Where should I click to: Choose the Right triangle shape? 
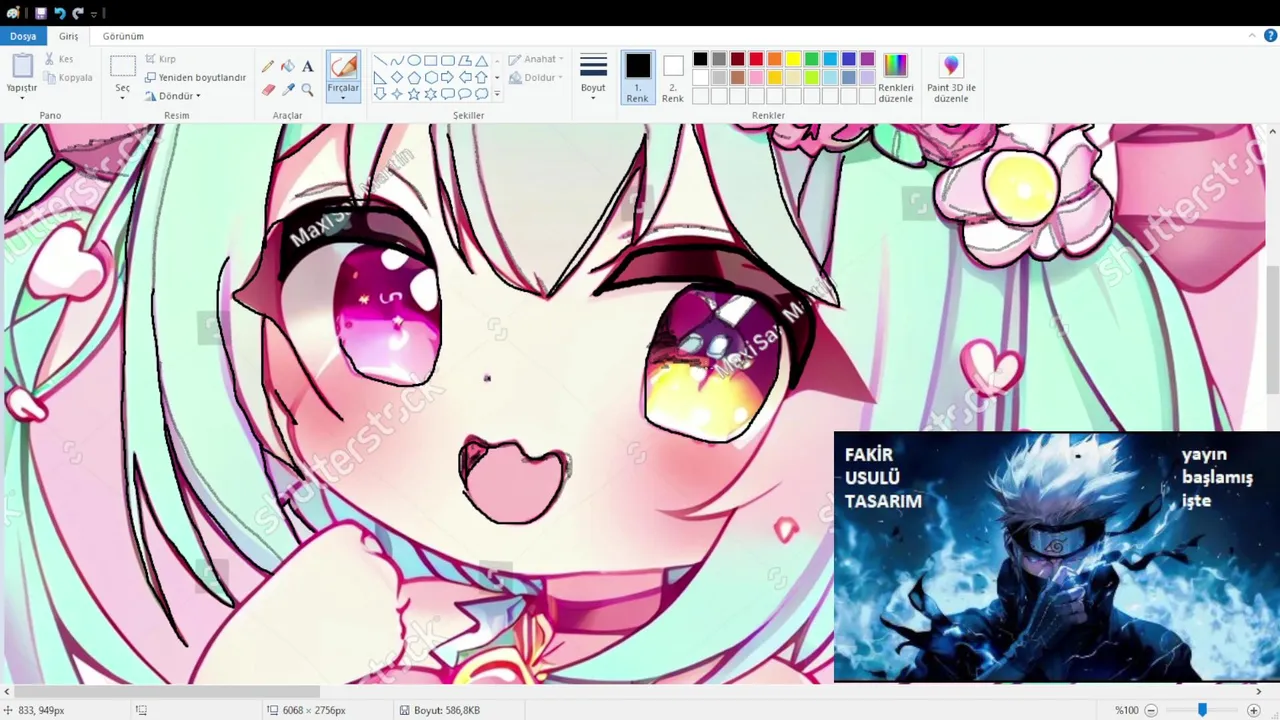point(380,77)
